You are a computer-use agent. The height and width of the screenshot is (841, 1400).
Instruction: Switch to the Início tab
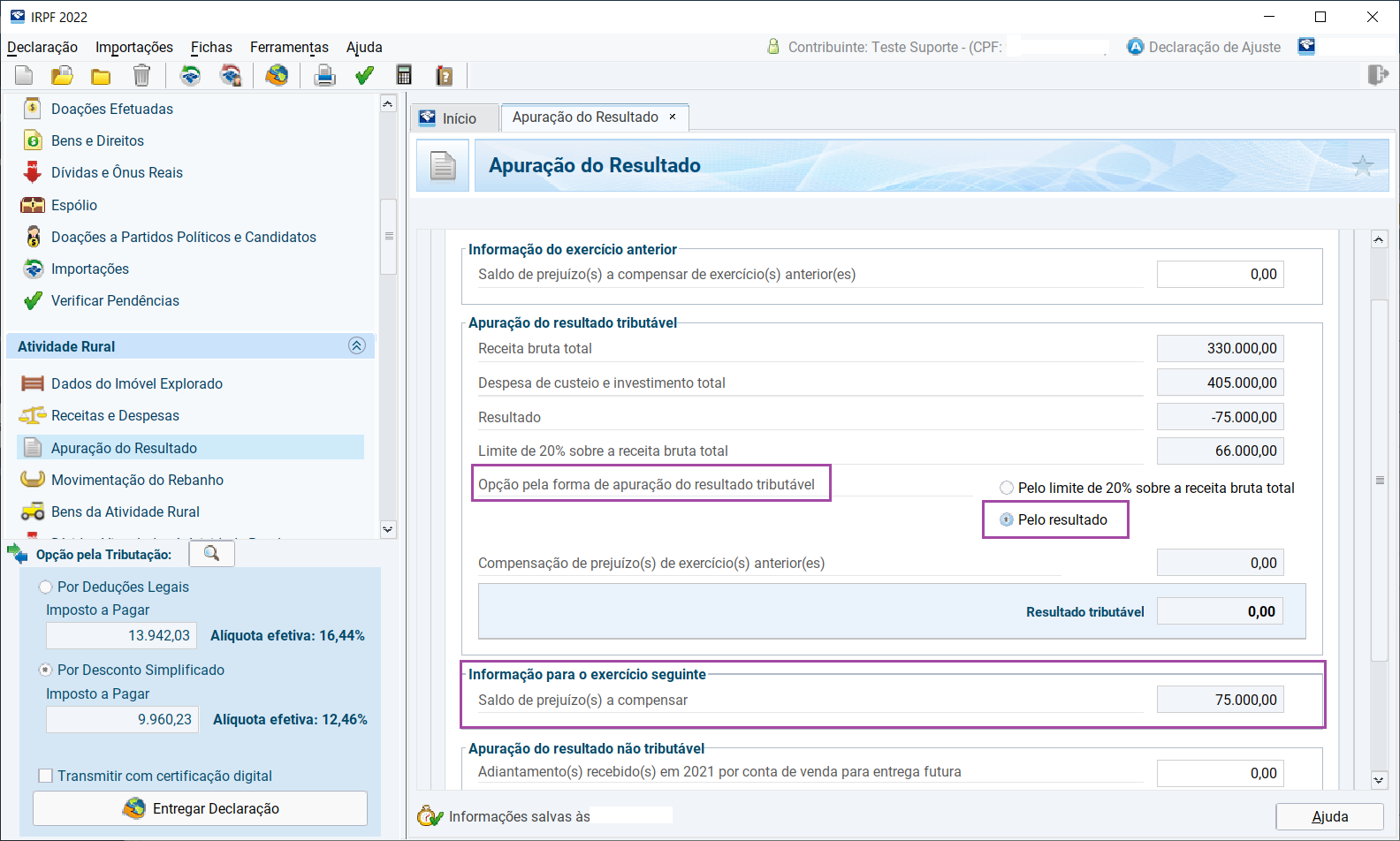(x=454, y=118)
